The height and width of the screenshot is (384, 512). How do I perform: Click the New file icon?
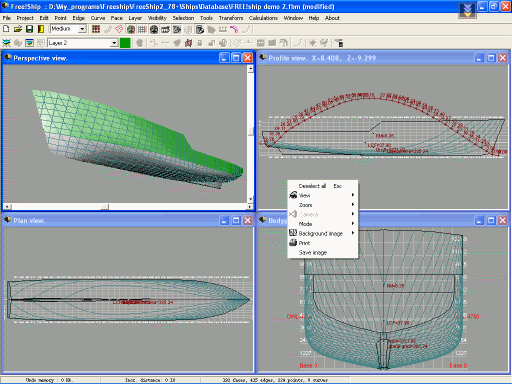pyautogui.click(x=6, y=29)
